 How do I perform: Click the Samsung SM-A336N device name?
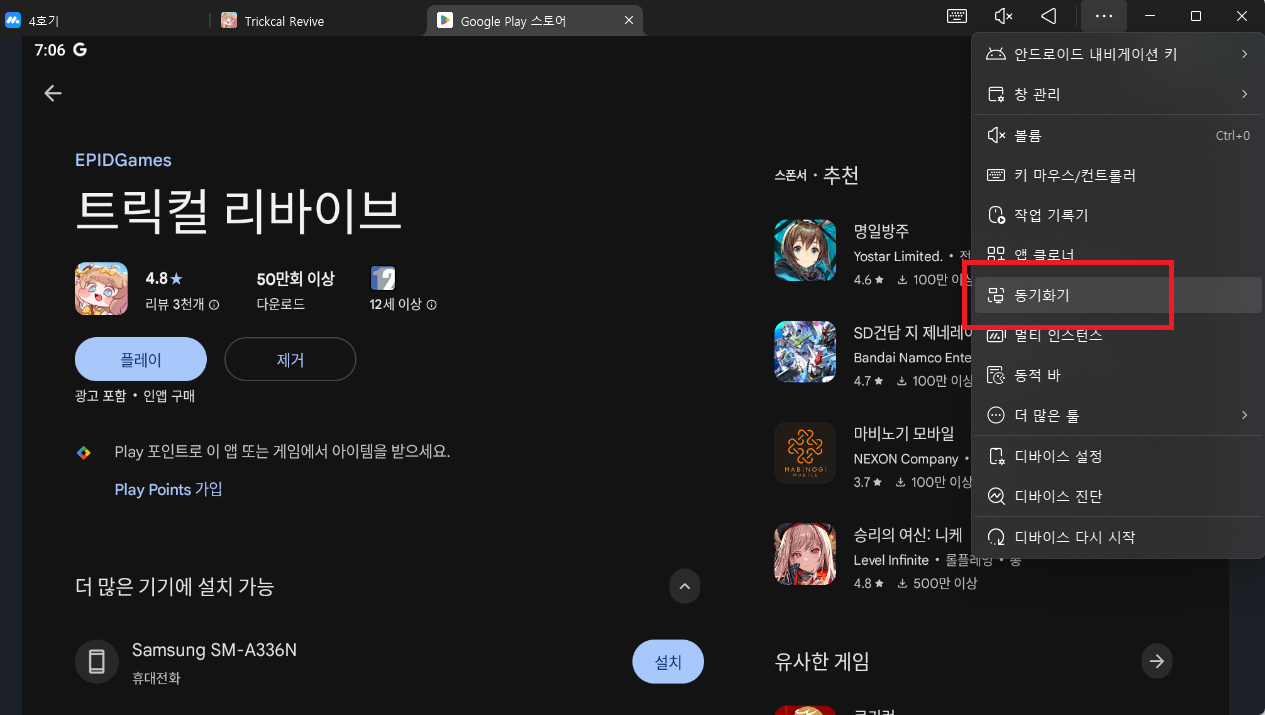[x=214, y=650]
